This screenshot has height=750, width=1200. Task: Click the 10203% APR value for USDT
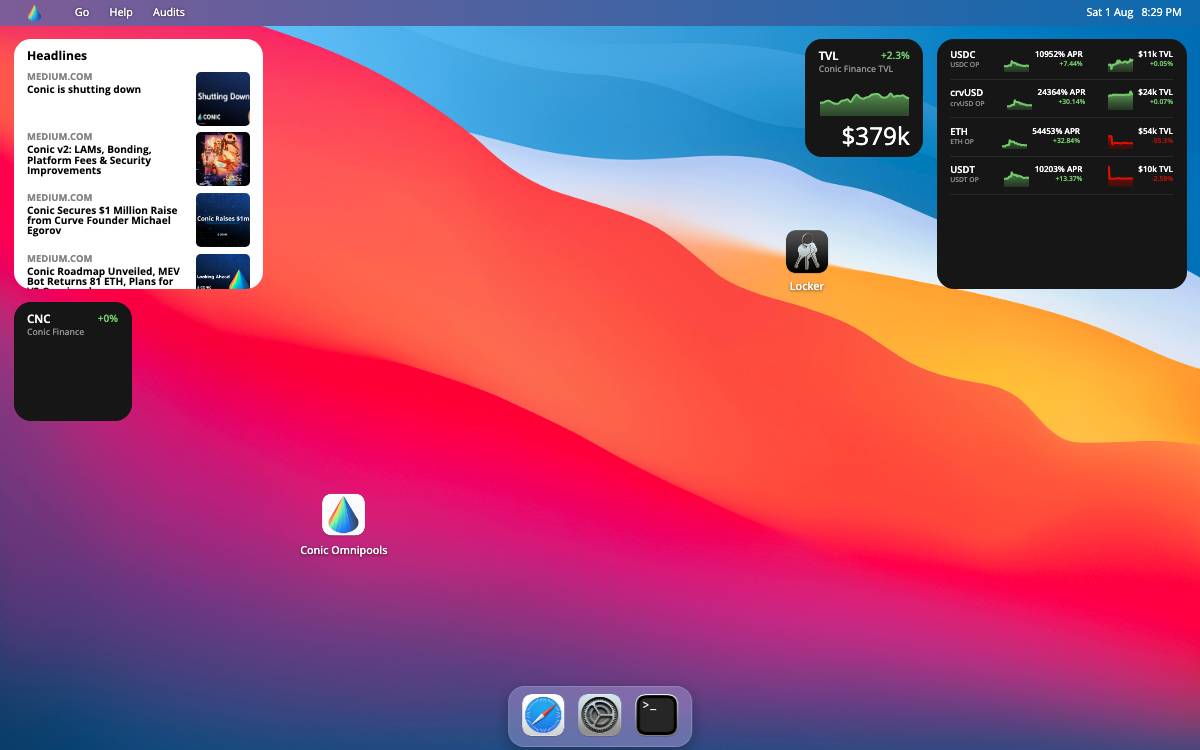[1059, 169]
